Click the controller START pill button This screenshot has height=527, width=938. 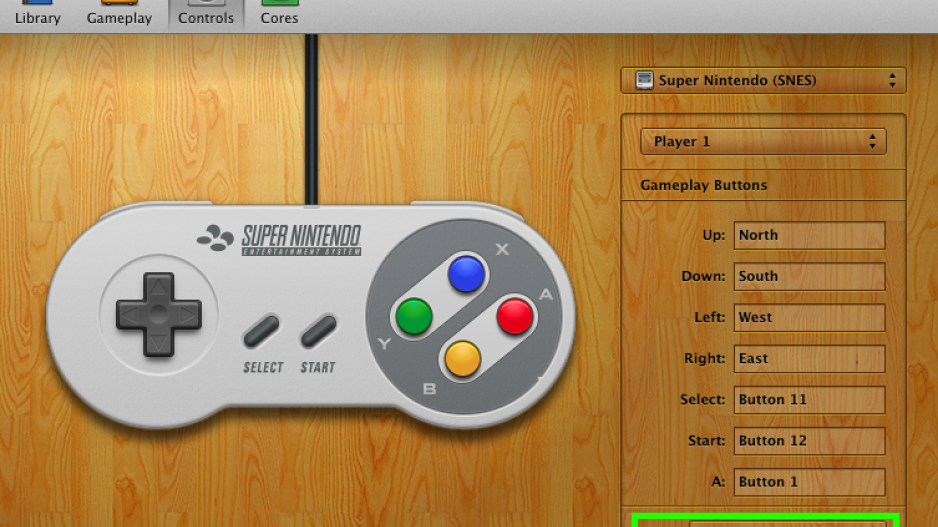[x=319, y=331]
